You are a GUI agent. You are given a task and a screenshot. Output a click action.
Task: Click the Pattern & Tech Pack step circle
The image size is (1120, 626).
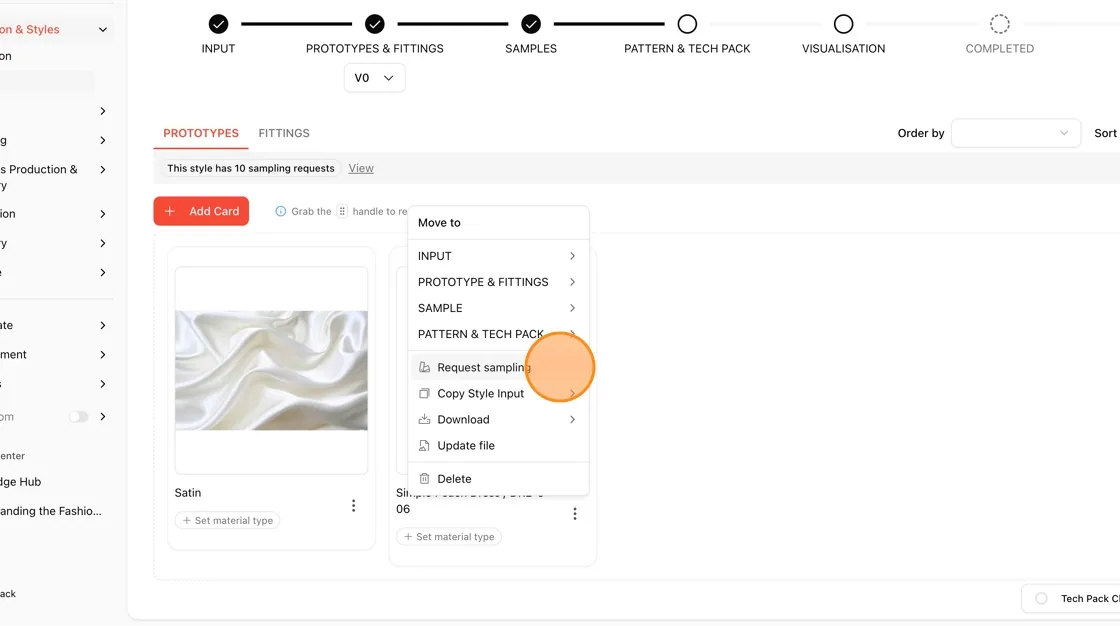[x=687, y=24]
